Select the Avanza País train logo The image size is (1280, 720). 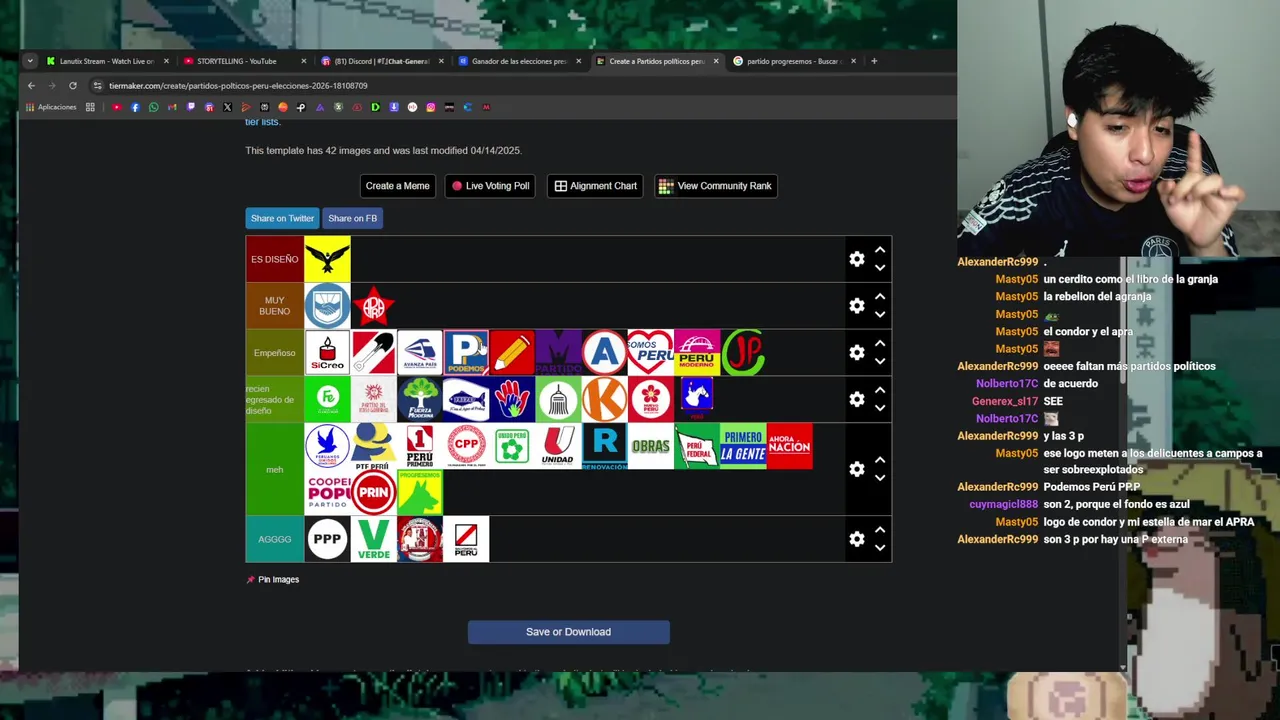coord(420,352)
